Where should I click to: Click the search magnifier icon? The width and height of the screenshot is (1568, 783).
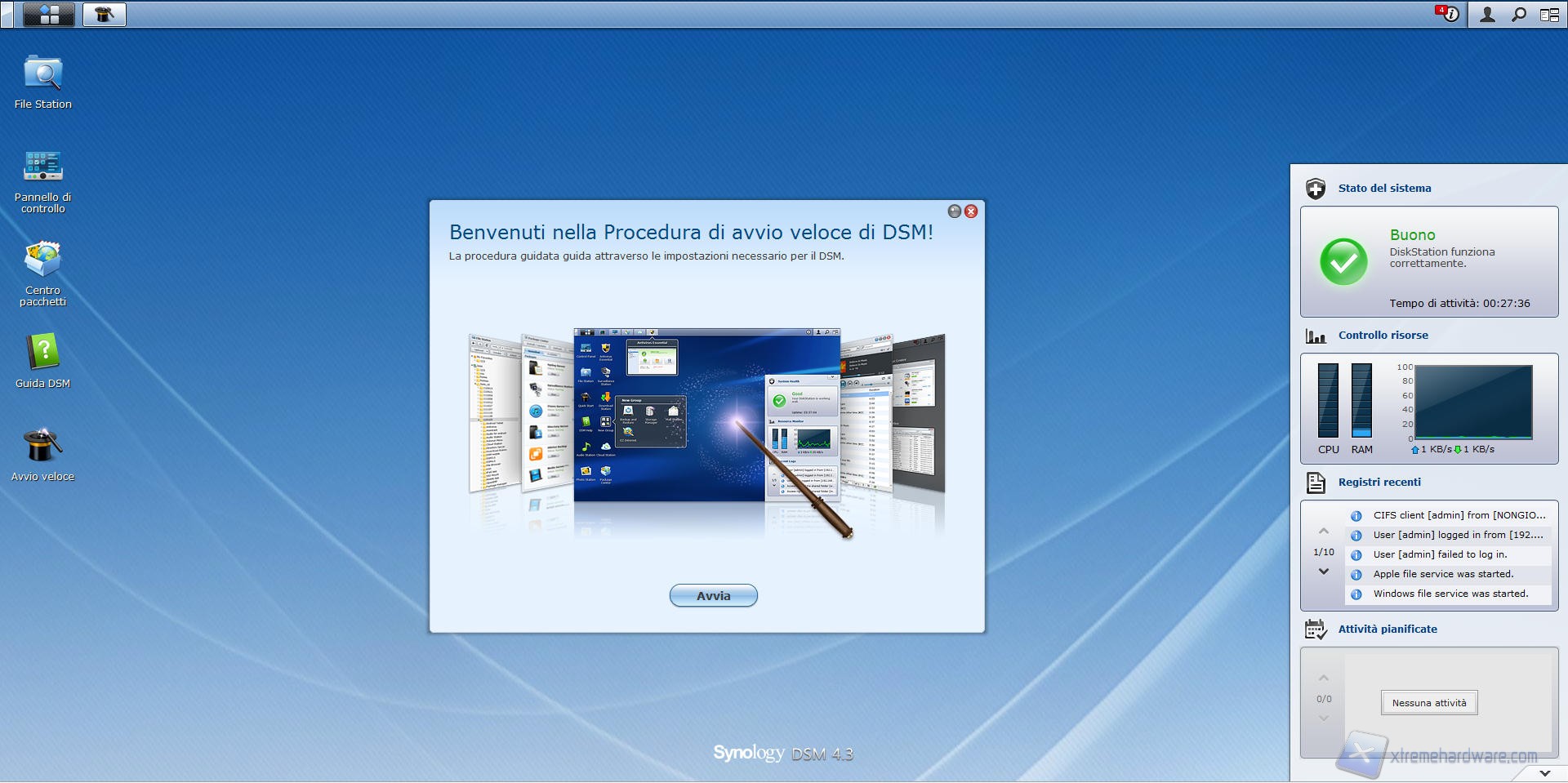coord(1518,15)
